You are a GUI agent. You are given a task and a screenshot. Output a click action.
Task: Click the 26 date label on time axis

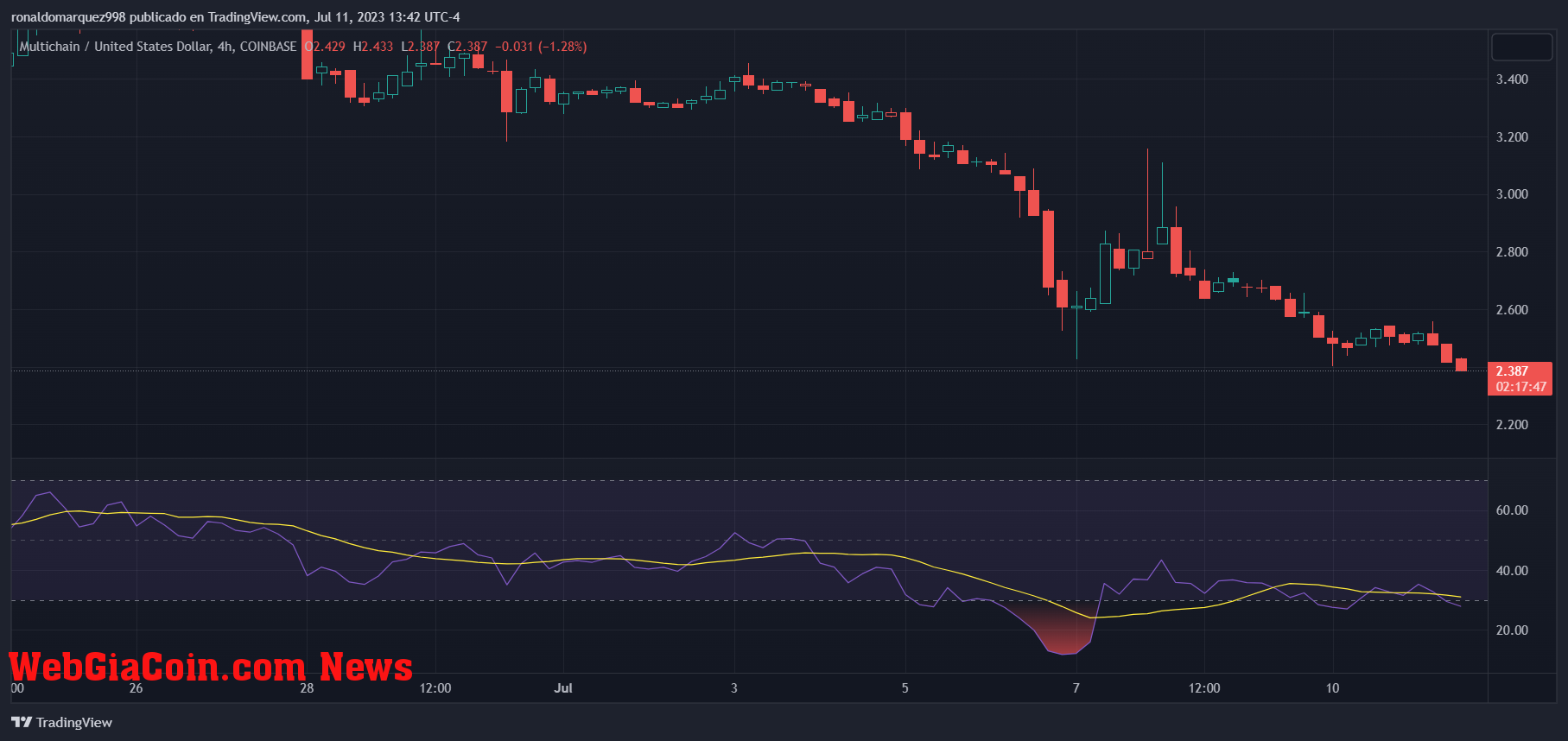tap(136, 688)
